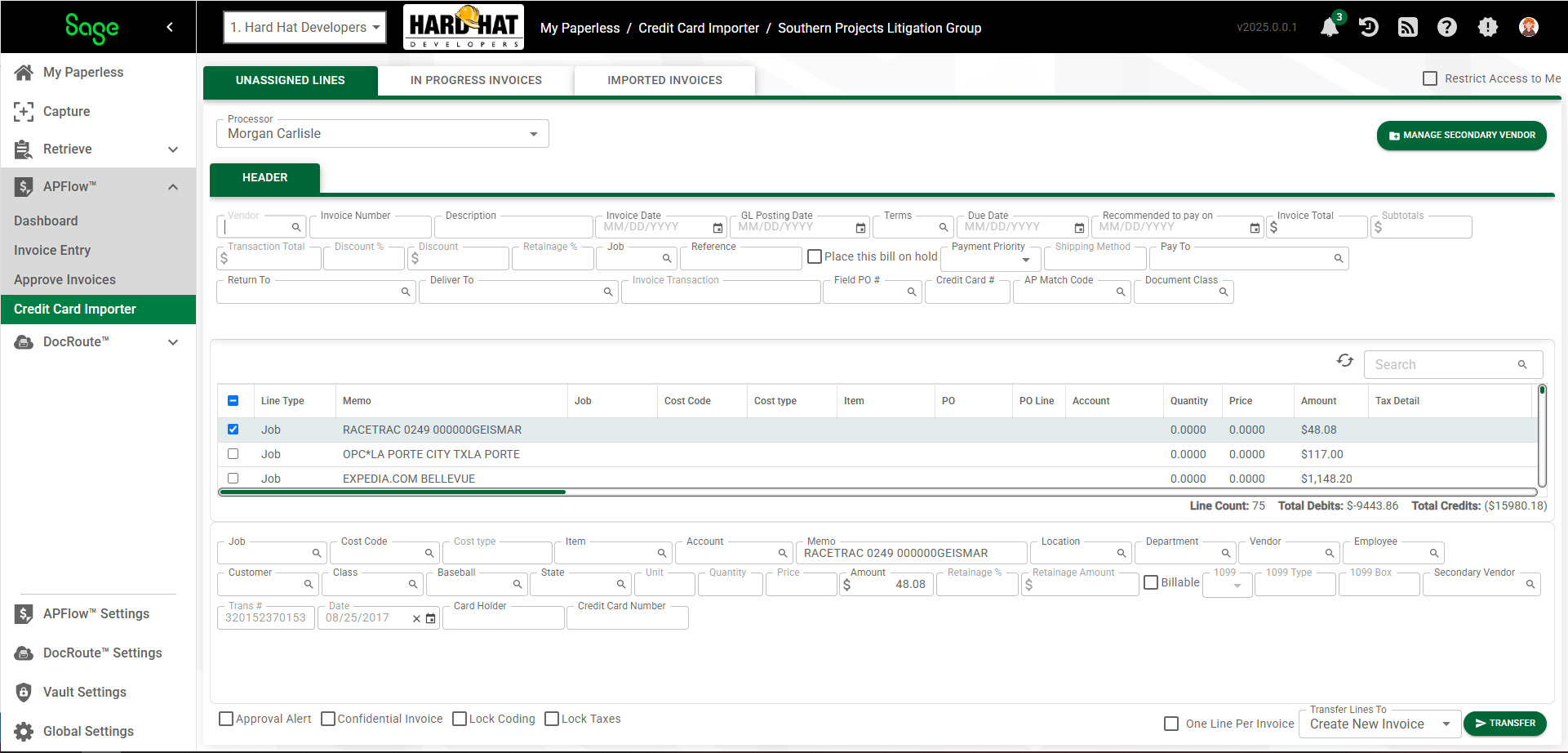Enable the Billable checkbox
1568x753 pixels.
pyautogui.click(x=1151, y=582)
